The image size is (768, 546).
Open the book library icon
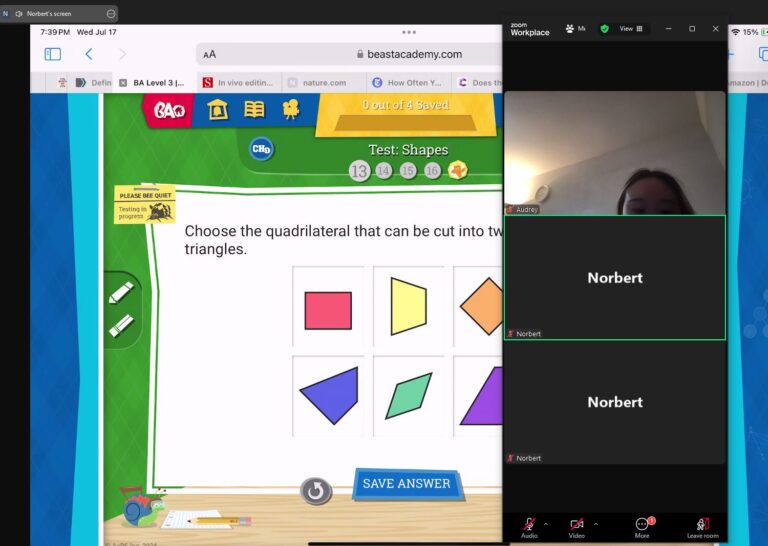(254, 109)
